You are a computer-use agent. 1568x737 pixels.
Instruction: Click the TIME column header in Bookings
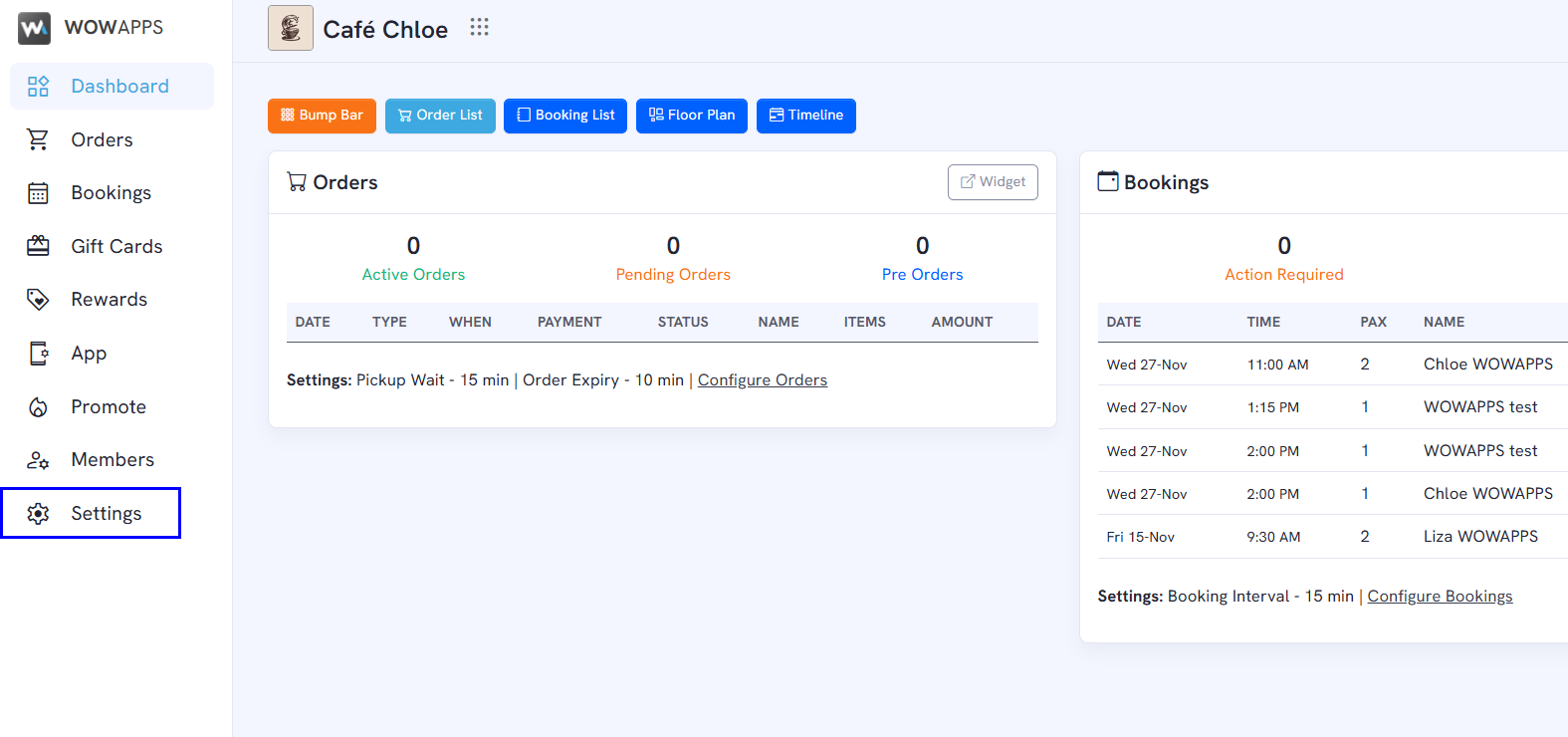1263,323
